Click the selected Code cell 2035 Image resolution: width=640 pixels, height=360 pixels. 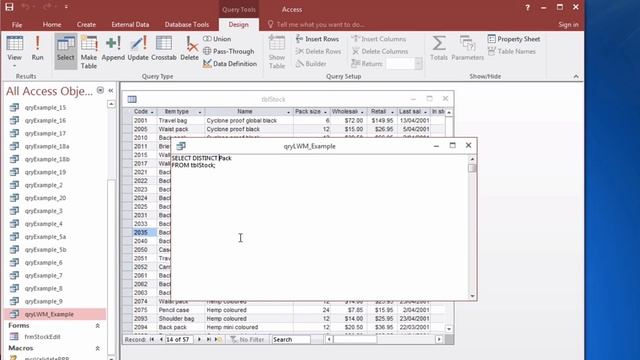pos(144,232)
